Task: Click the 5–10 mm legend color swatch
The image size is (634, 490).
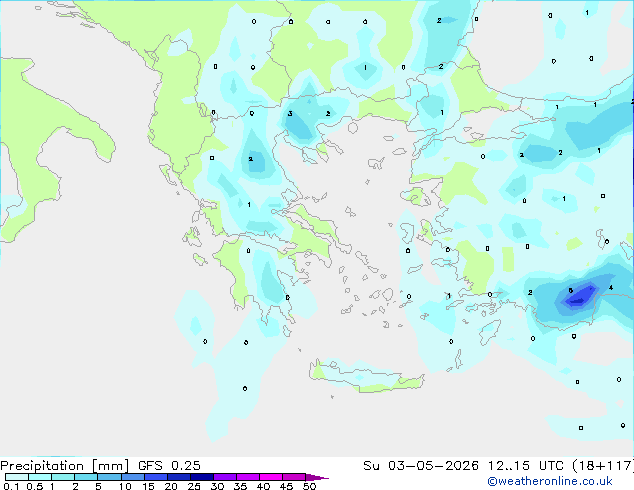Action: coord(109,477)
